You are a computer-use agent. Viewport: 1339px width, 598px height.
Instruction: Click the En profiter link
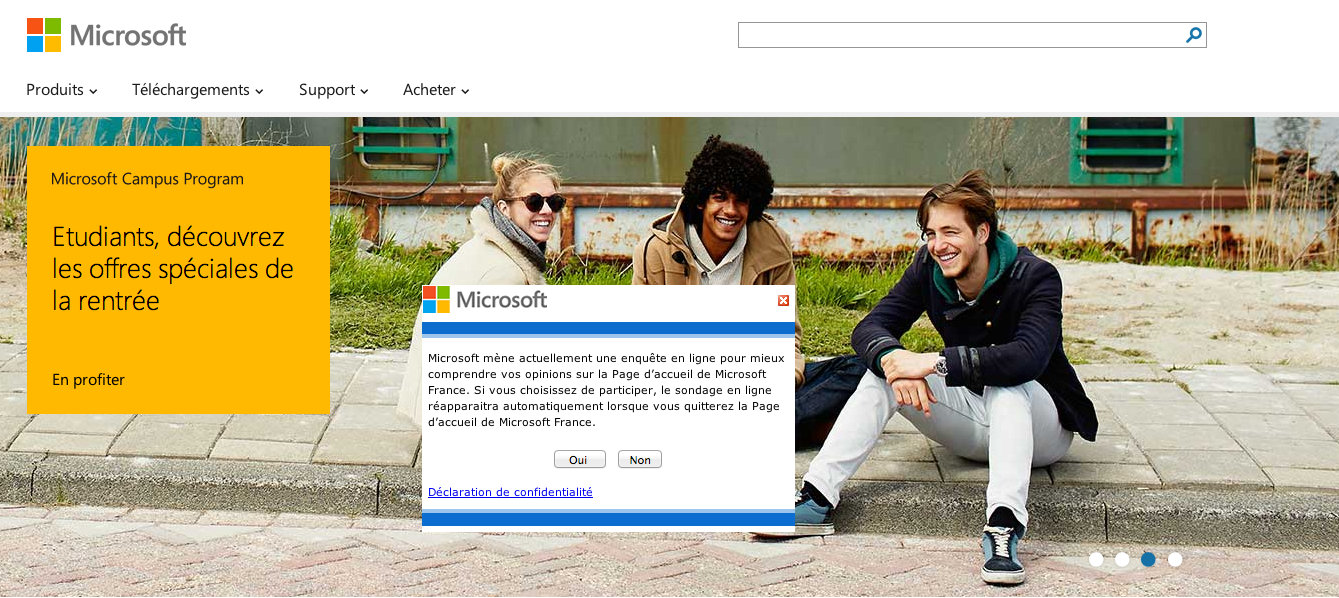(x=88, y=380)
